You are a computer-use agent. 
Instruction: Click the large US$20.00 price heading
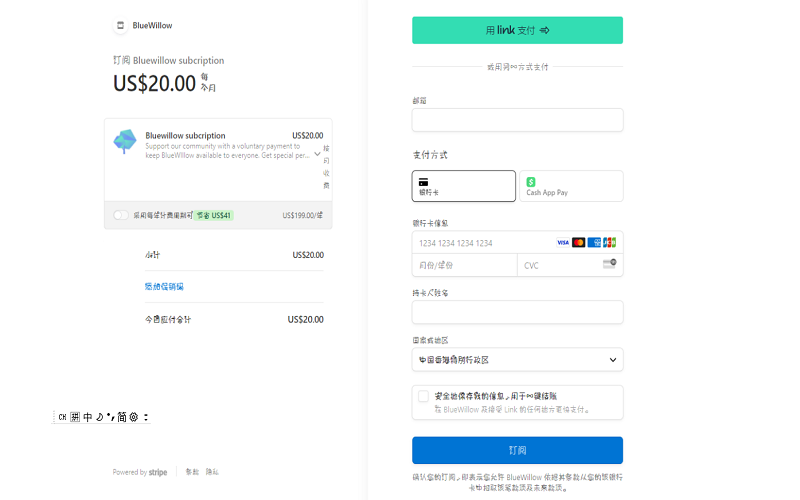[154, 83]
